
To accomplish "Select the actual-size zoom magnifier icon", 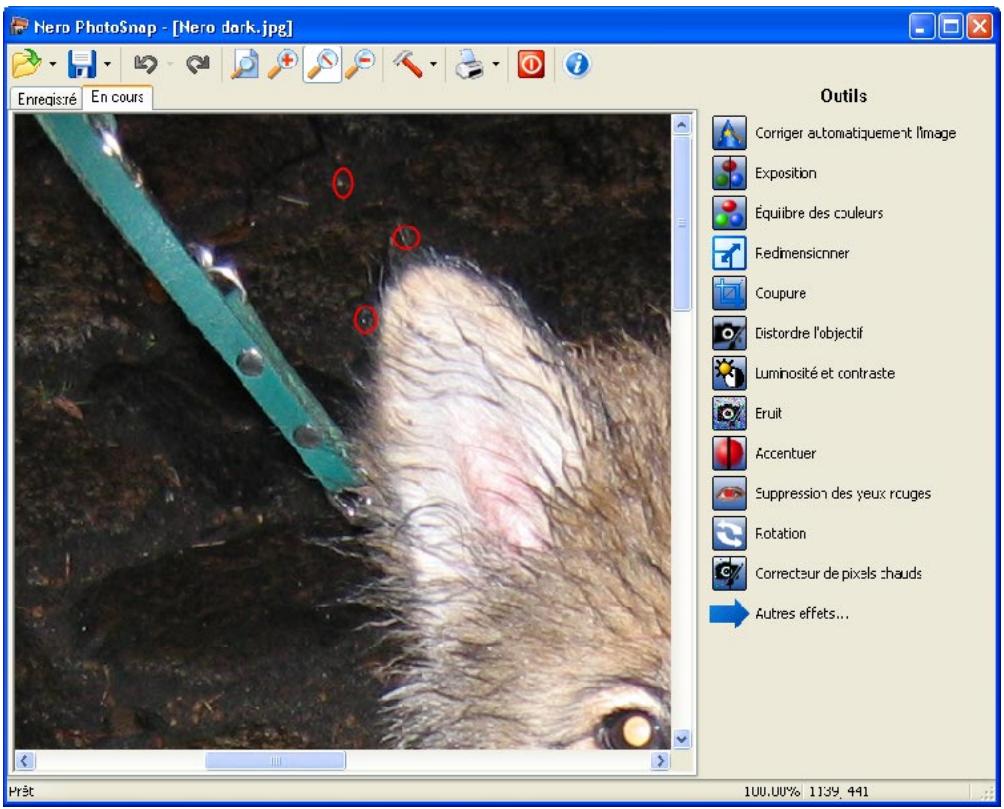I will coord(322,64).
